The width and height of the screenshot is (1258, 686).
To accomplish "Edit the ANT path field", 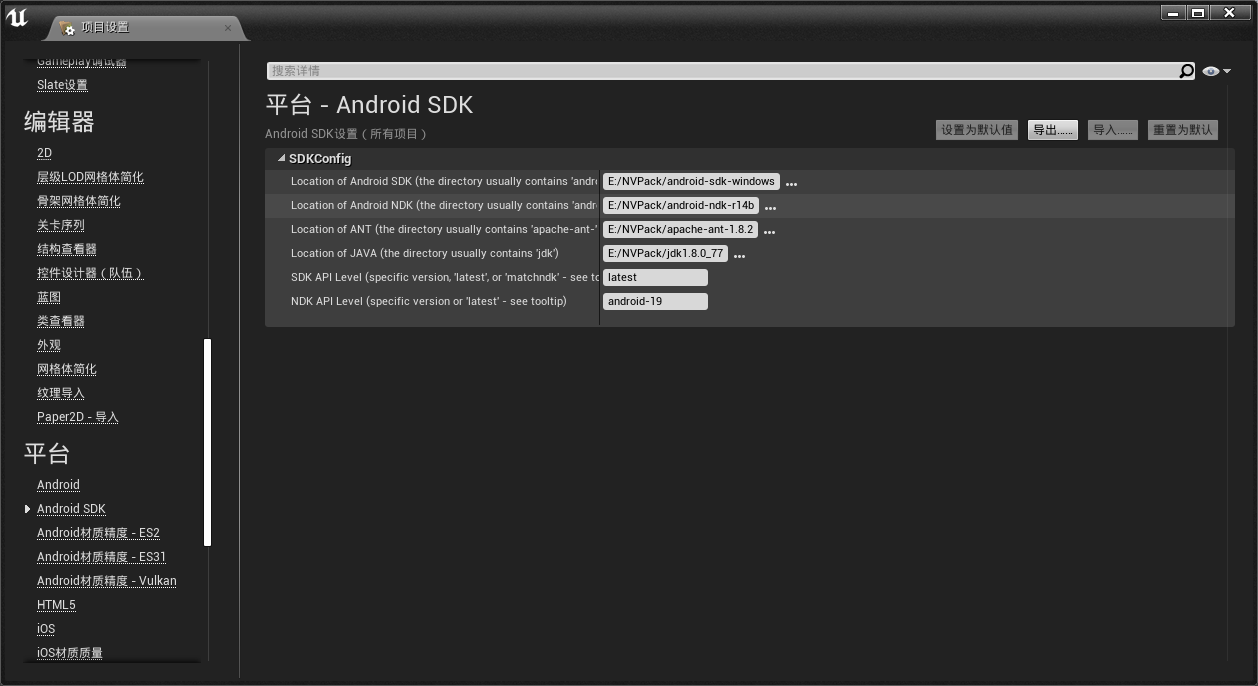I will tap(680, 229).
